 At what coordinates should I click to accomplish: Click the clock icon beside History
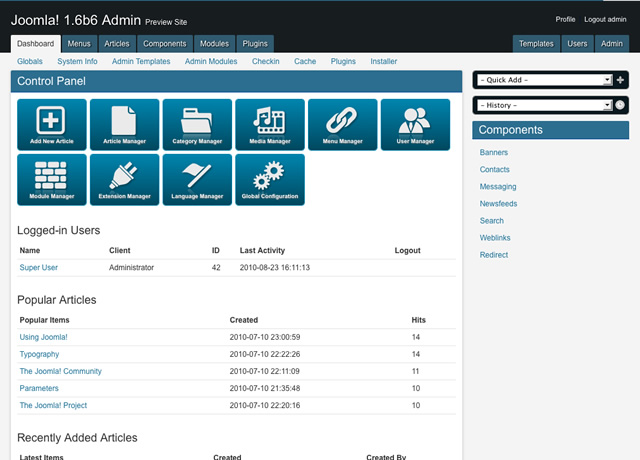click(x=620, y=105)
